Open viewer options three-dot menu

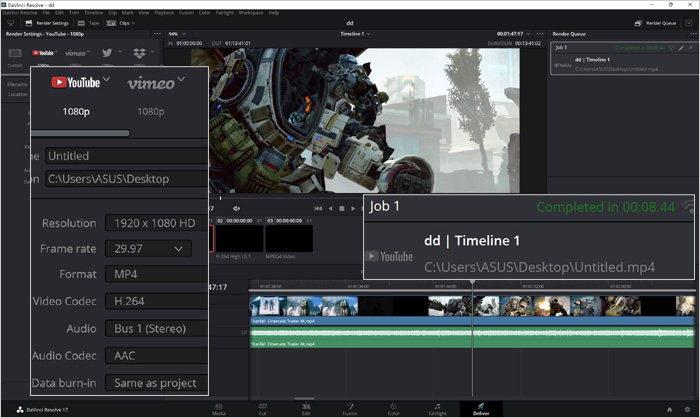pyautogui.click(x=540, y=34)
